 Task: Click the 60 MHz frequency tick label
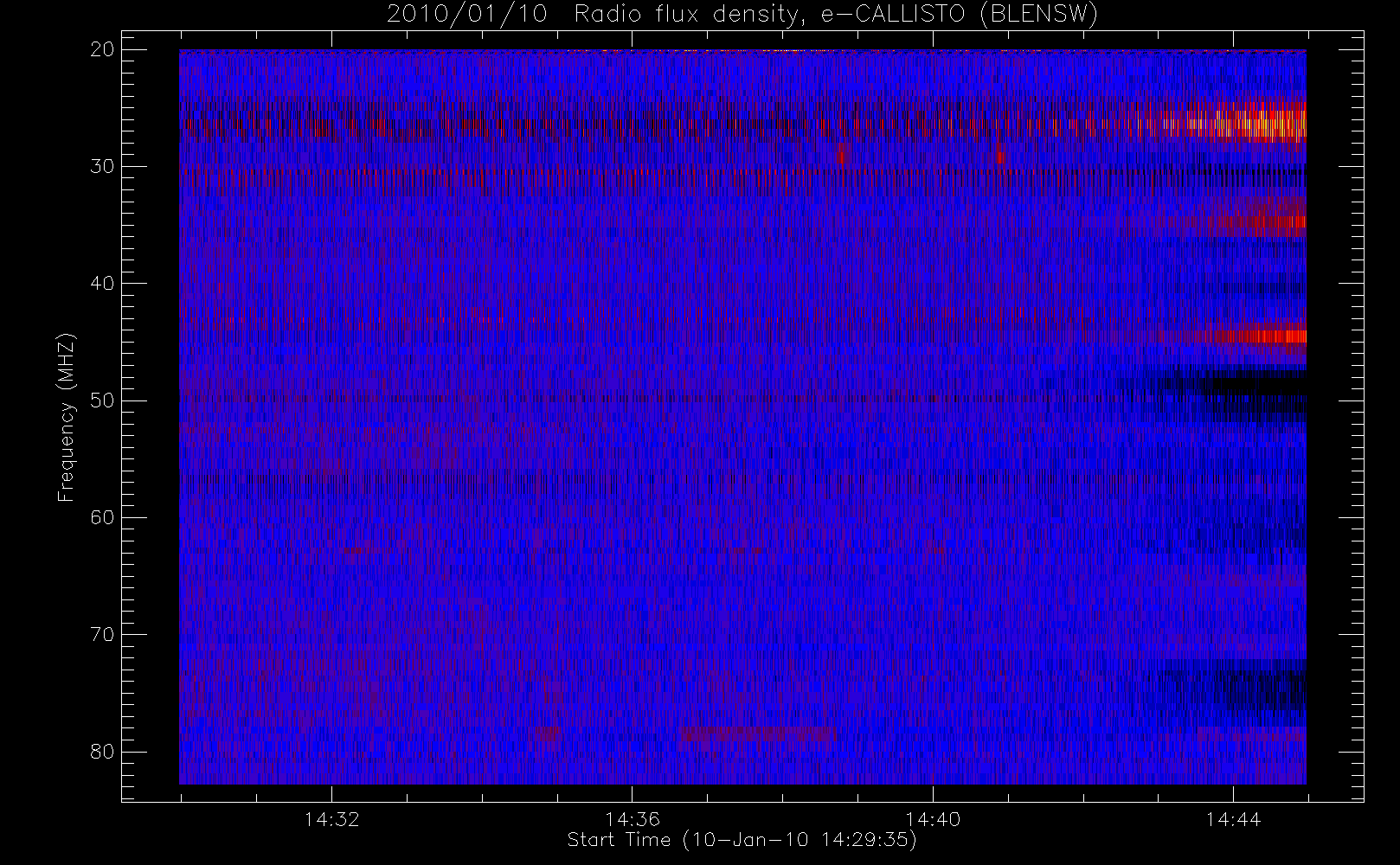click(102, 517)
